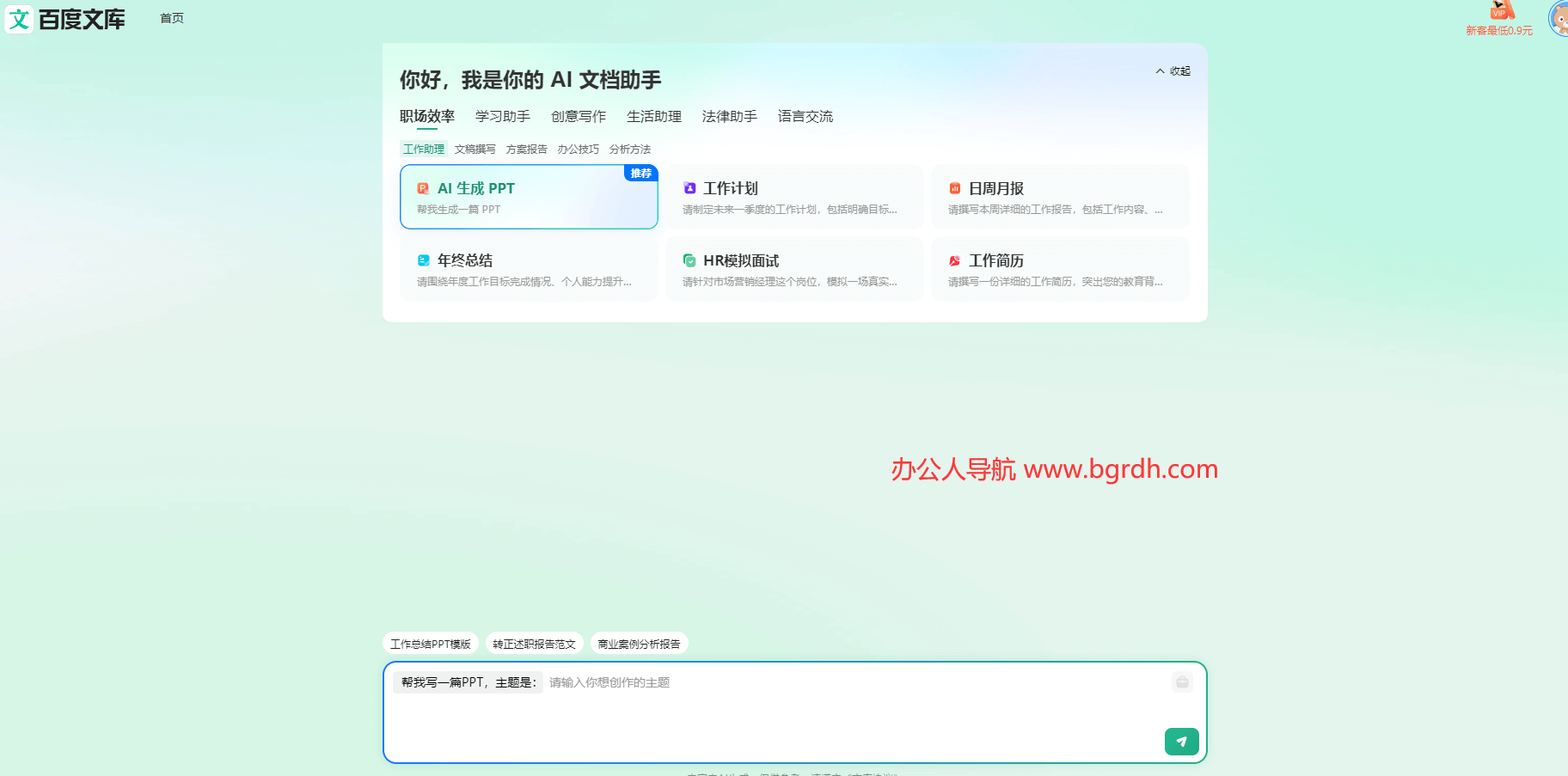Open the user avatar

1559,18
